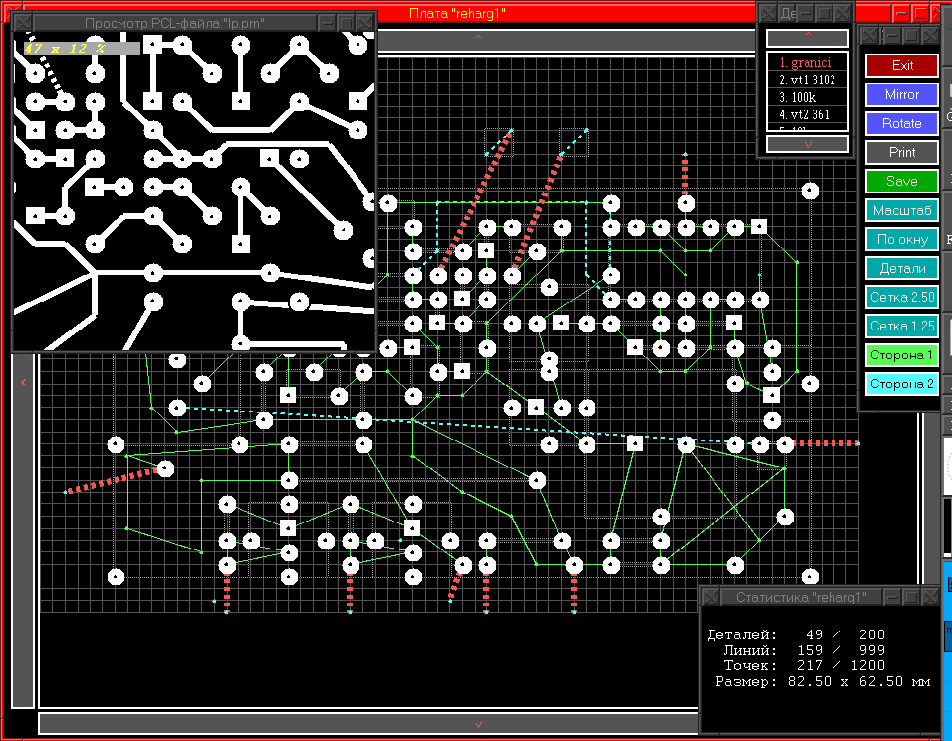
Task: Open the Масштаб scale option
Action: coord(902,210)
